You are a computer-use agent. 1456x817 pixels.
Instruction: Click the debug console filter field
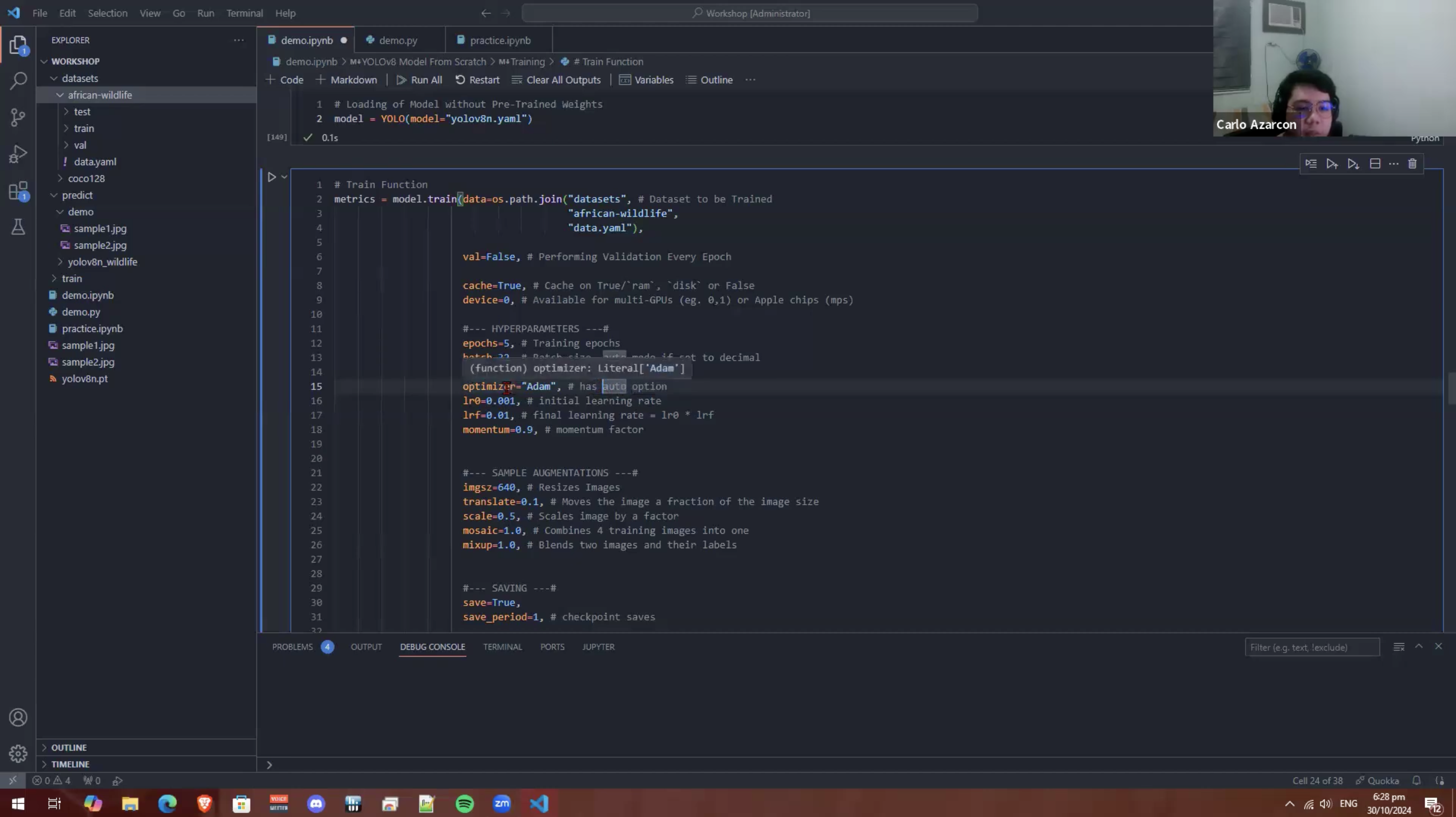(1312, 648)
